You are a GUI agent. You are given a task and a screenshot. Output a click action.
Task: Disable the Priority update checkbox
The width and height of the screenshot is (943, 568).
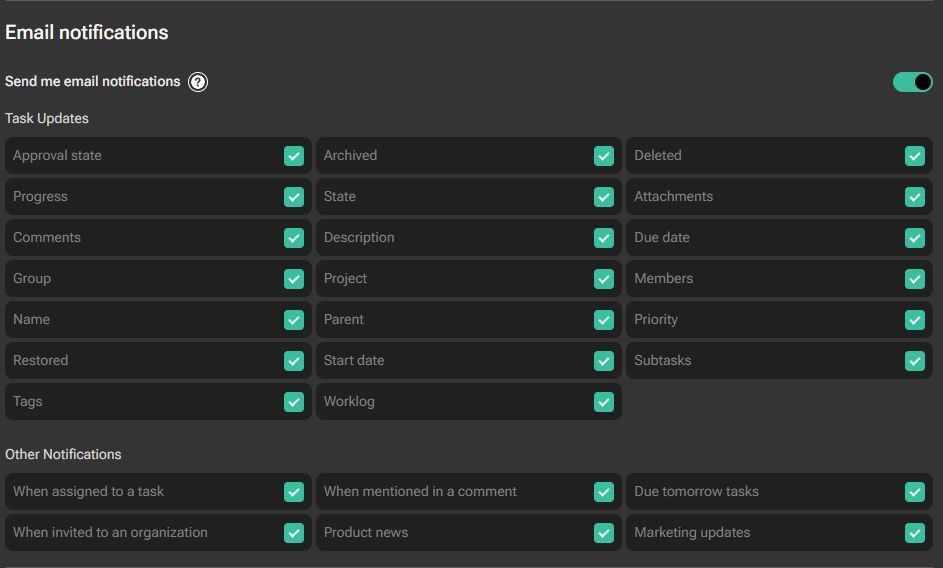coord(915,320)
